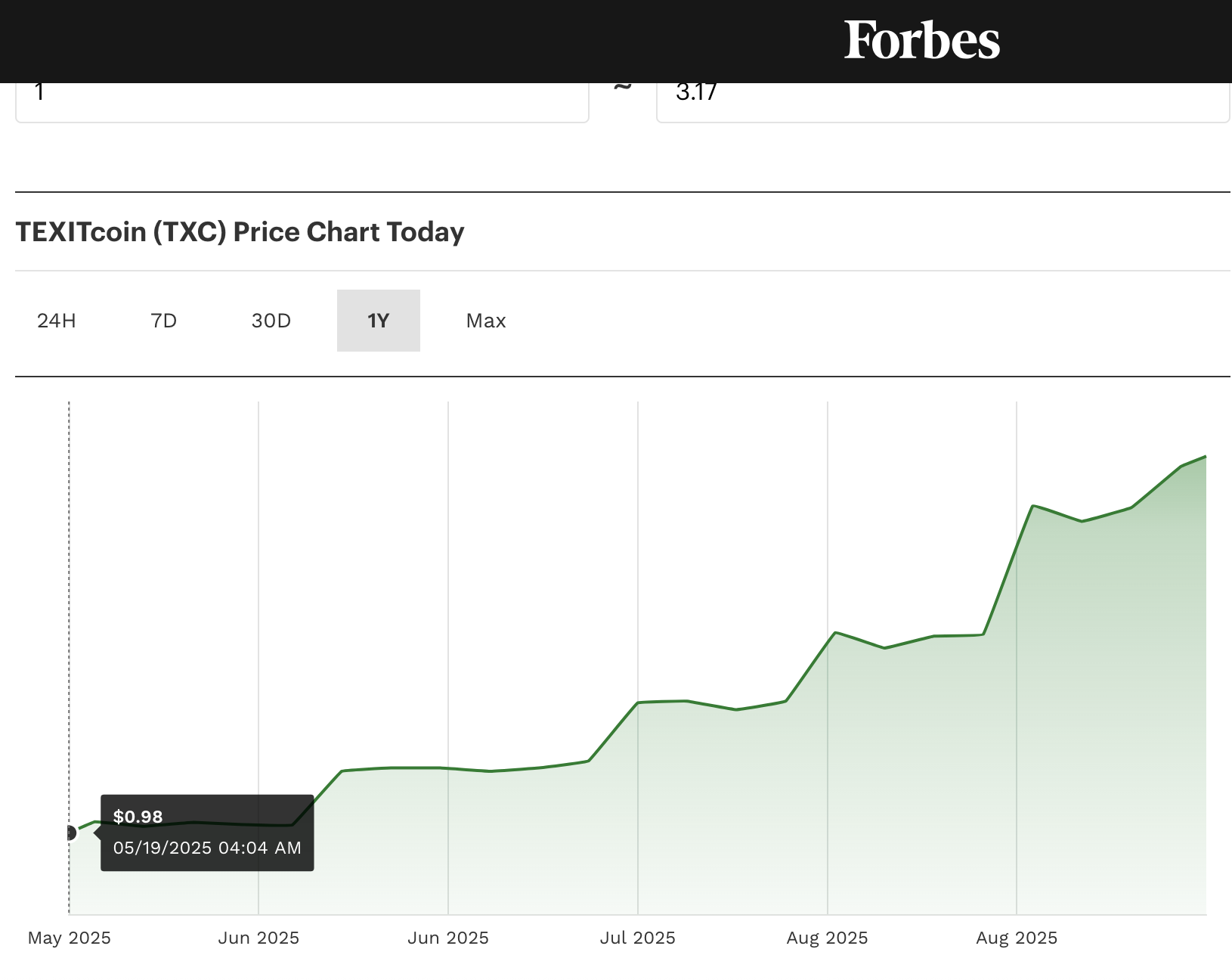This screenshot has width=1232, height=980.
Task: Click the dark data point marker on chart
Action: click(70, 833)
